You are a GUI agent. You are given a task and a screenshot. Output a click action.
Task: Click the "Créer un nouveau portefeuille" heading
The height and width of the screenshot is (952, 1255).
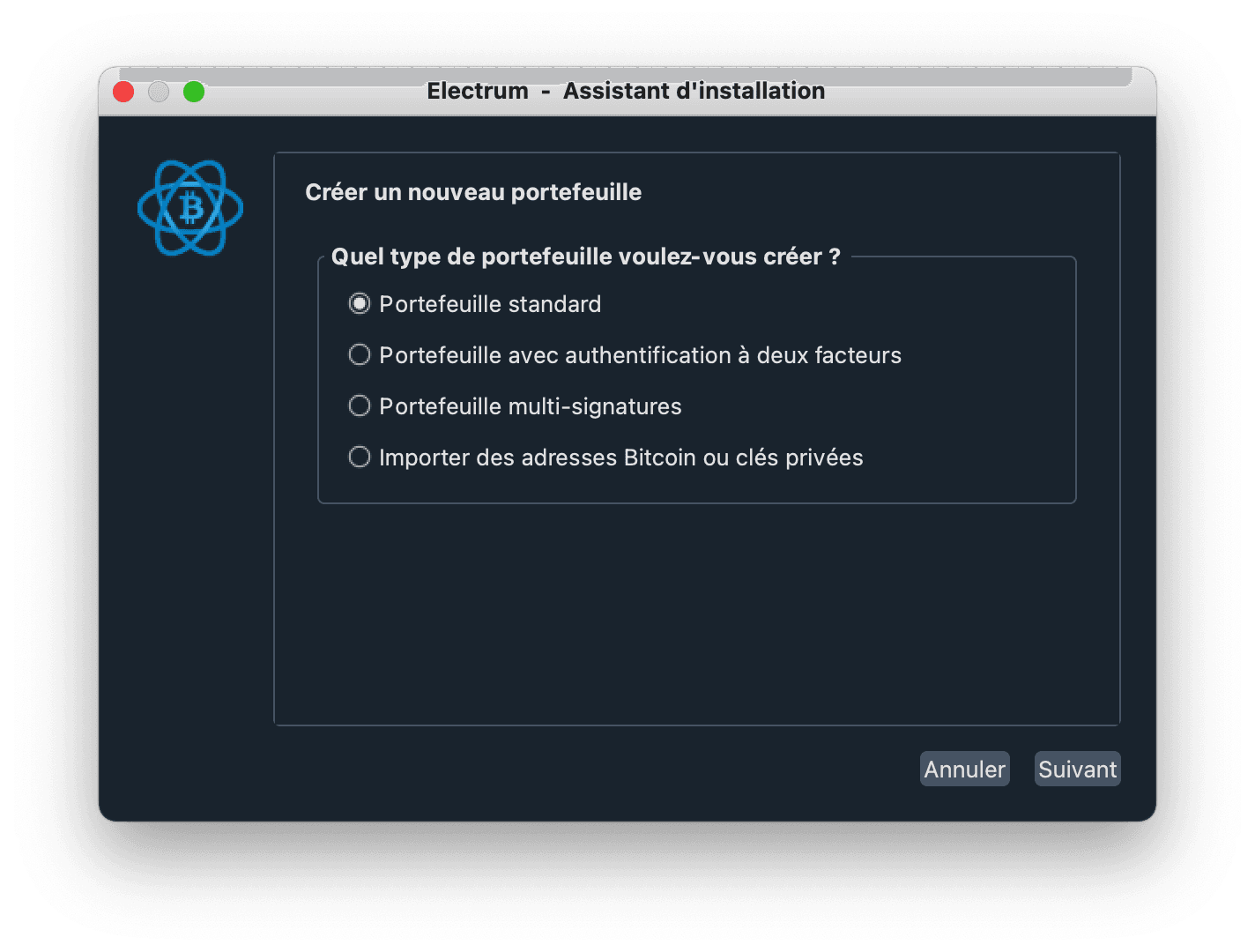pos(473,191)
